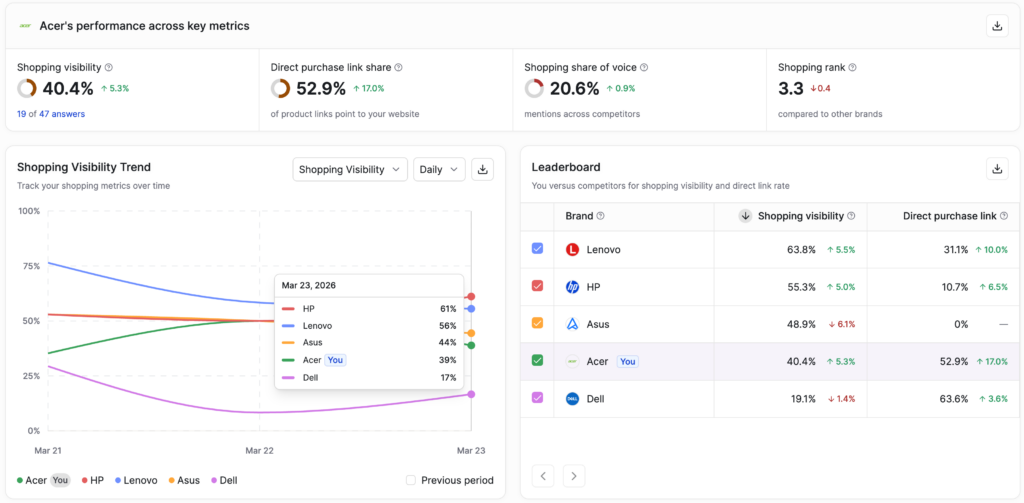The image size is (1024, 503).
Task: Go to next leaderboard page
Action: point(573,476)
